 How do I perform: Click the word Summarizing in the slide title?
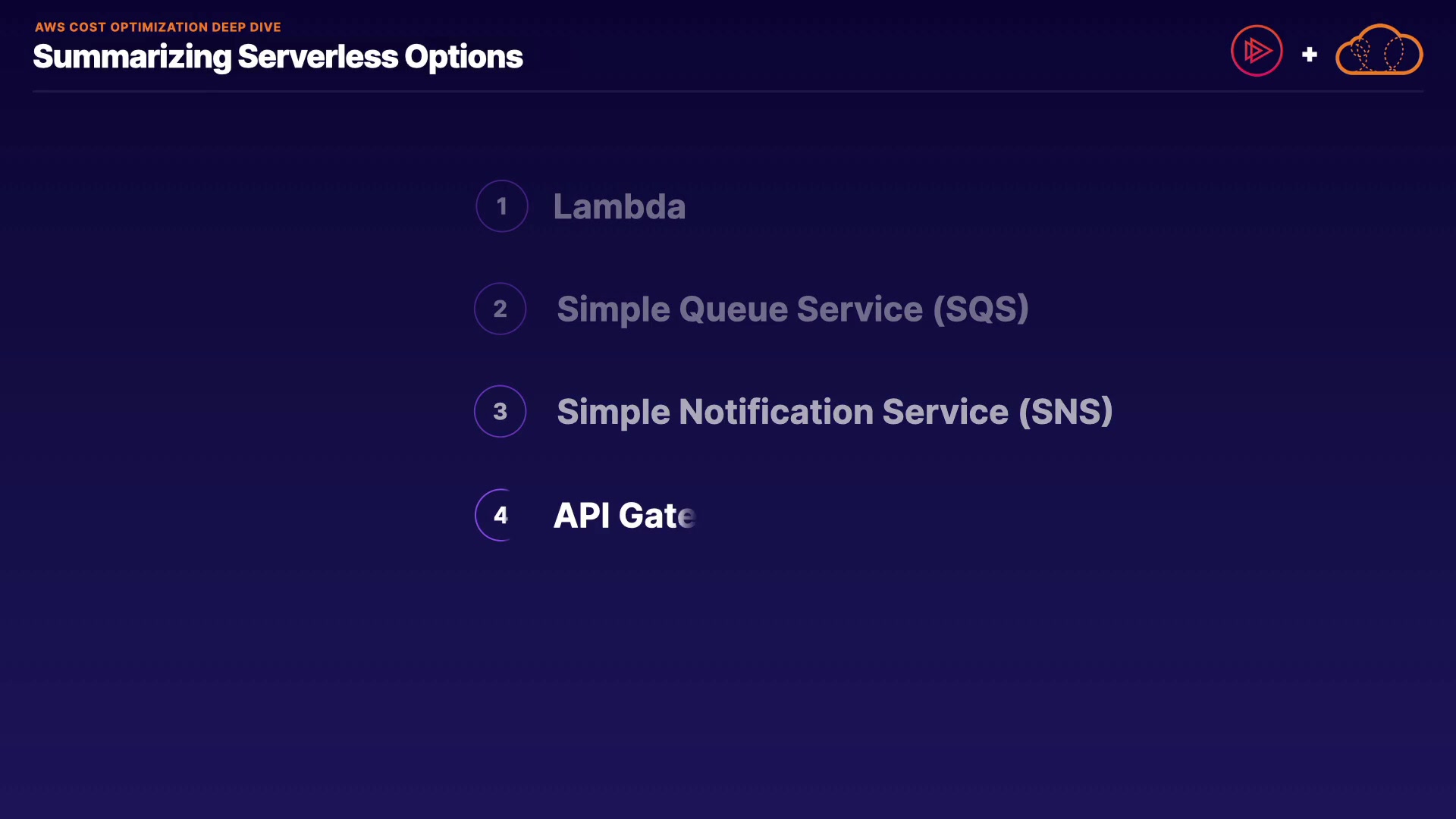click(132, 57)
